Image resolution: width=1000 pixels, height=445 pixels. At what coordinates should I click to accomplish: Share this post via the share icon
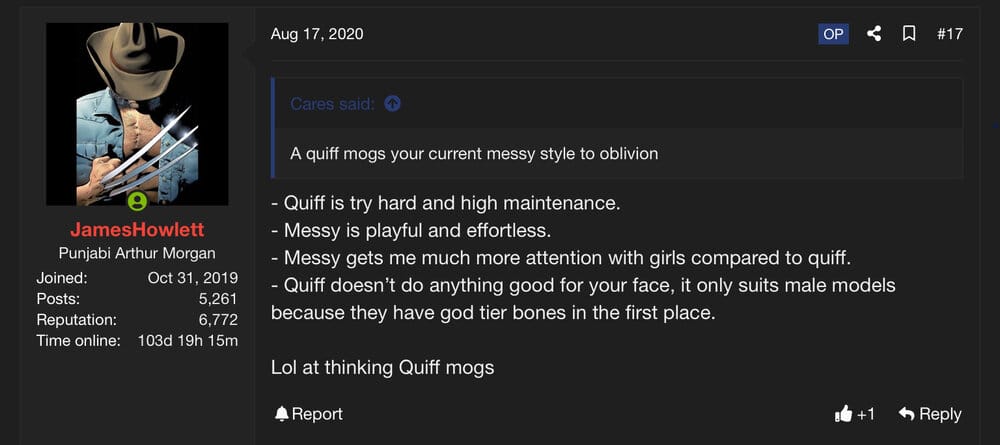point(874,34)
